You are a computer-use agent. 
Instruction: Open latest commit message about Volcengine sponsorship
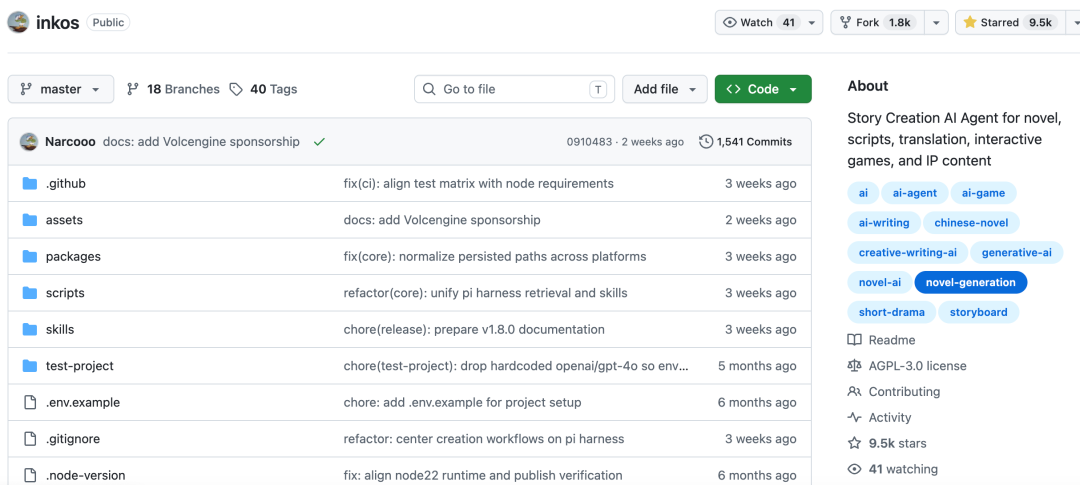pos(201,142)
